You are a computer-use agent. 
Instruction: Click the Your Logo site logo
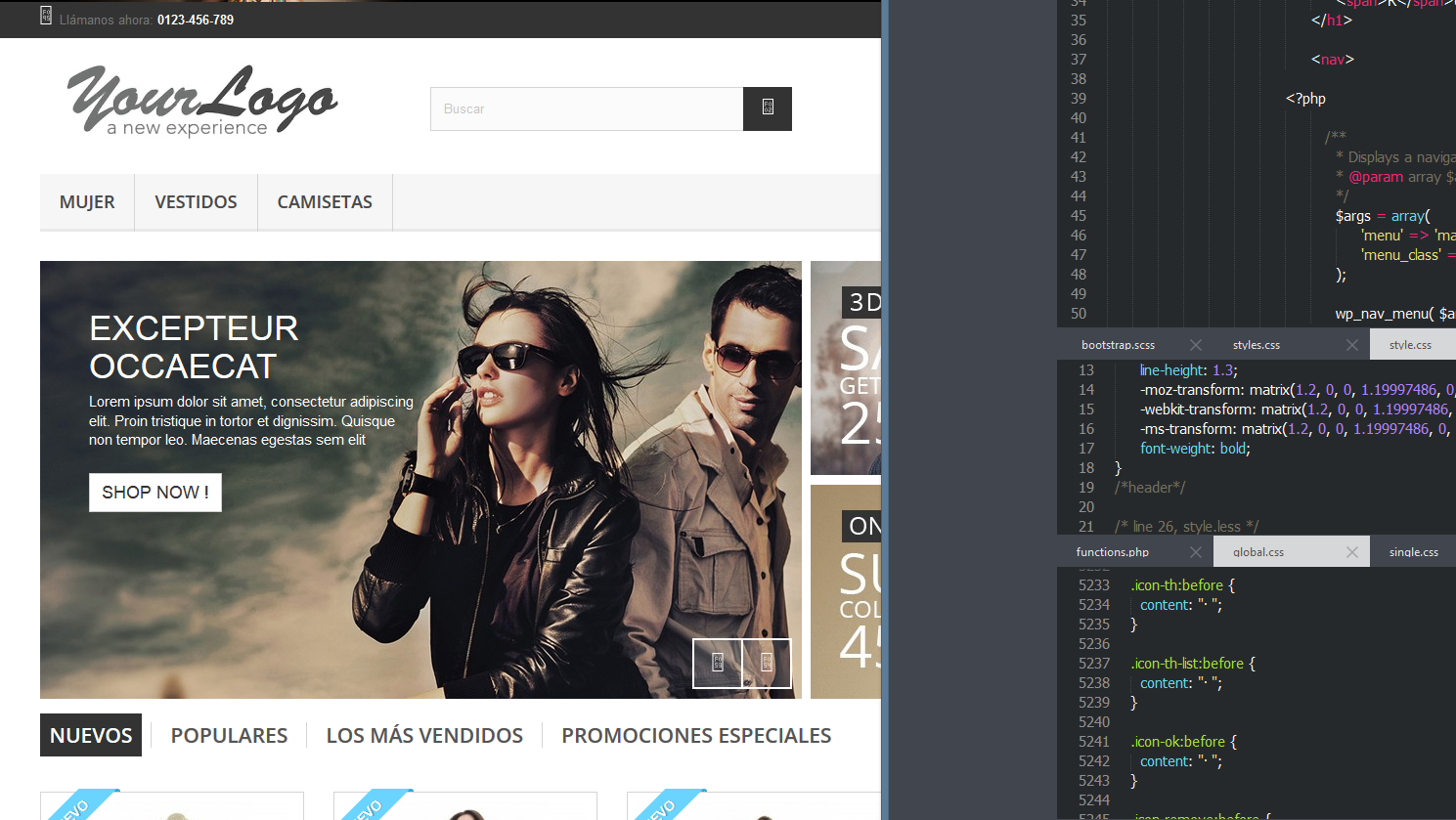click(202, 100)
